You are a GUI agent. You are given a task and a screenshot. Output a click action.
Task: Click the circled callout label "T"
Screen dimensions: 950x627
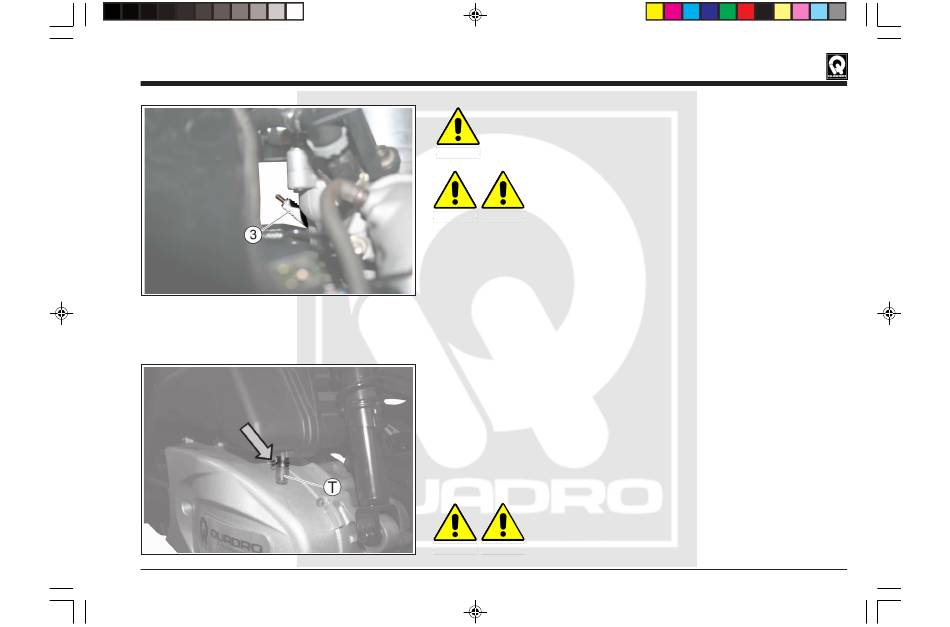(x=332, y=487)
